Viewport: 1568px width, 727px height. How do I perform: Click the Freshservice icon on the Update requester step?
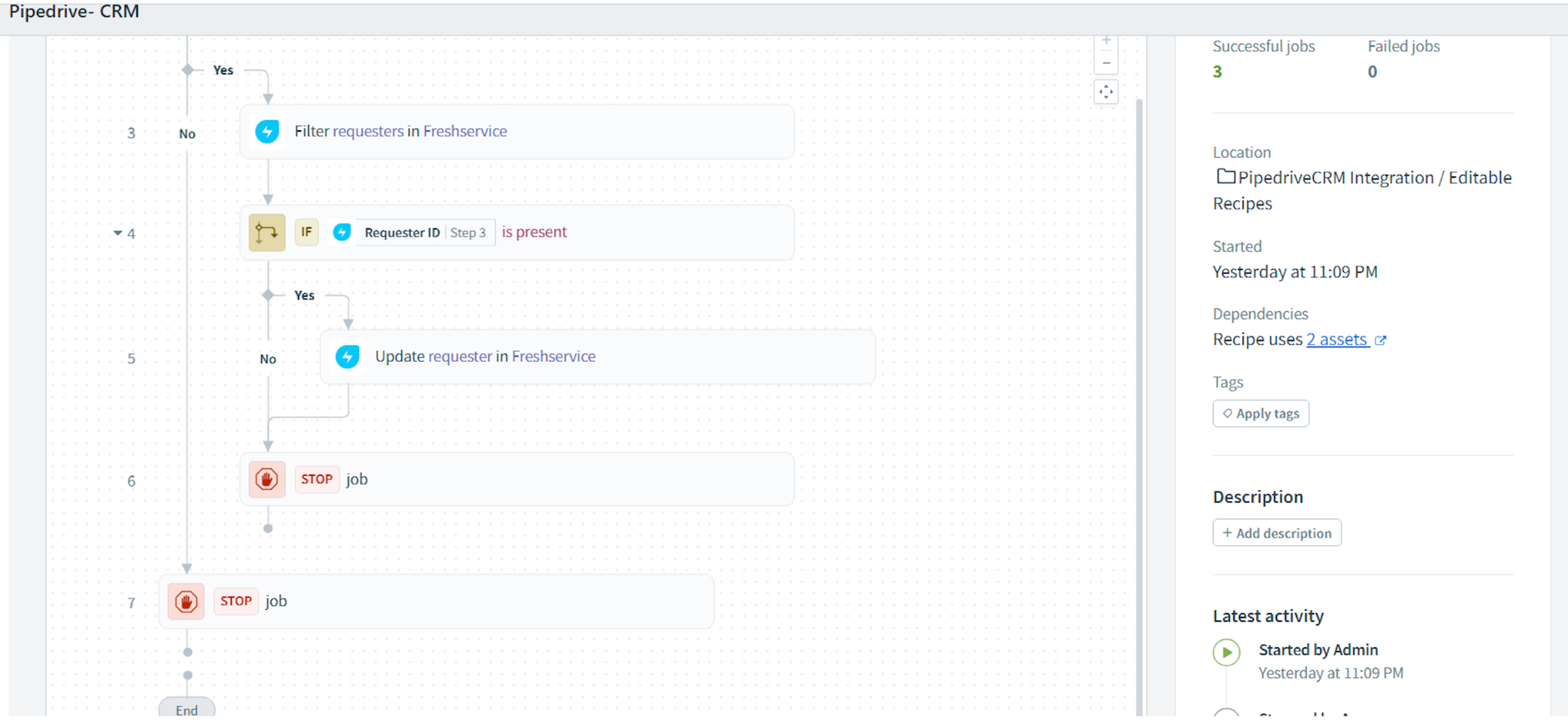click(348, 356)
